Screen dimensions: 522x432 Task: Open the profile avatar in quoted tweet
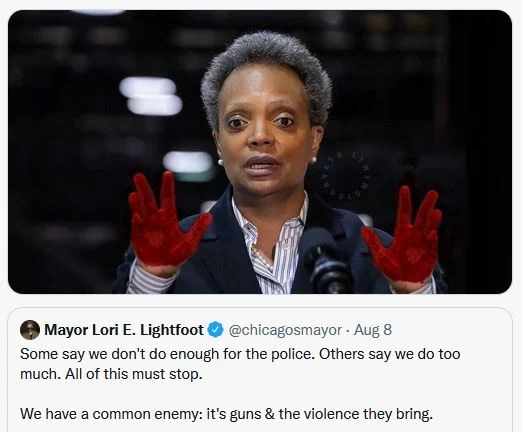coord(30,330)
